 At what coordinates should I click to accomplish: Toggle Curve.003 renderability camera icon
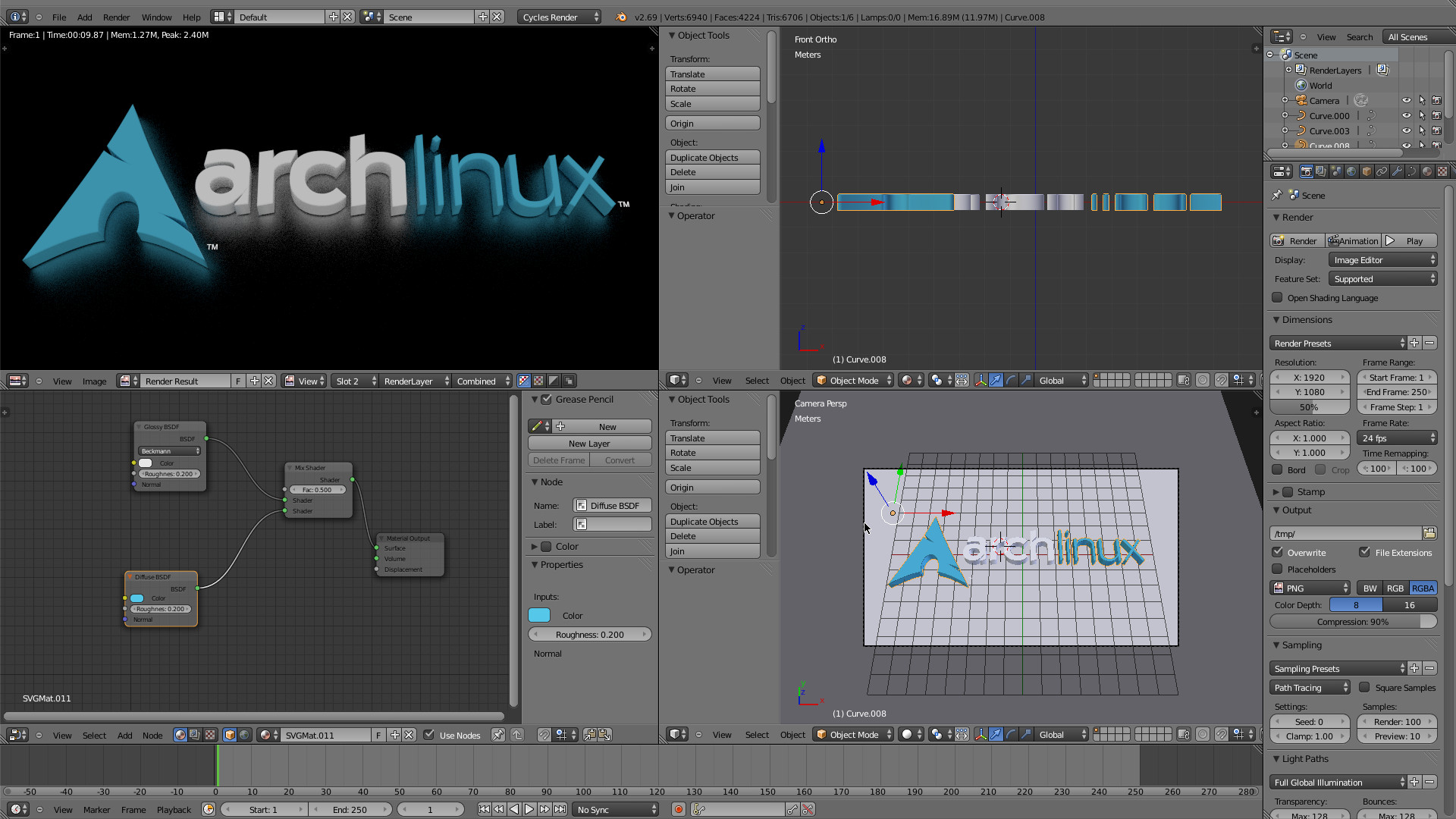1436,130
